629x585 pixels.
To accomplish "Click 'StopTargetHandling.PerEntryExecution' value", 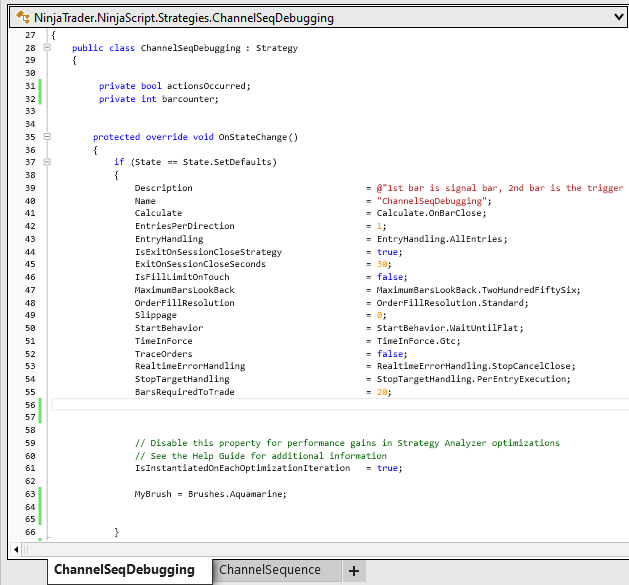I will (471, 379).
